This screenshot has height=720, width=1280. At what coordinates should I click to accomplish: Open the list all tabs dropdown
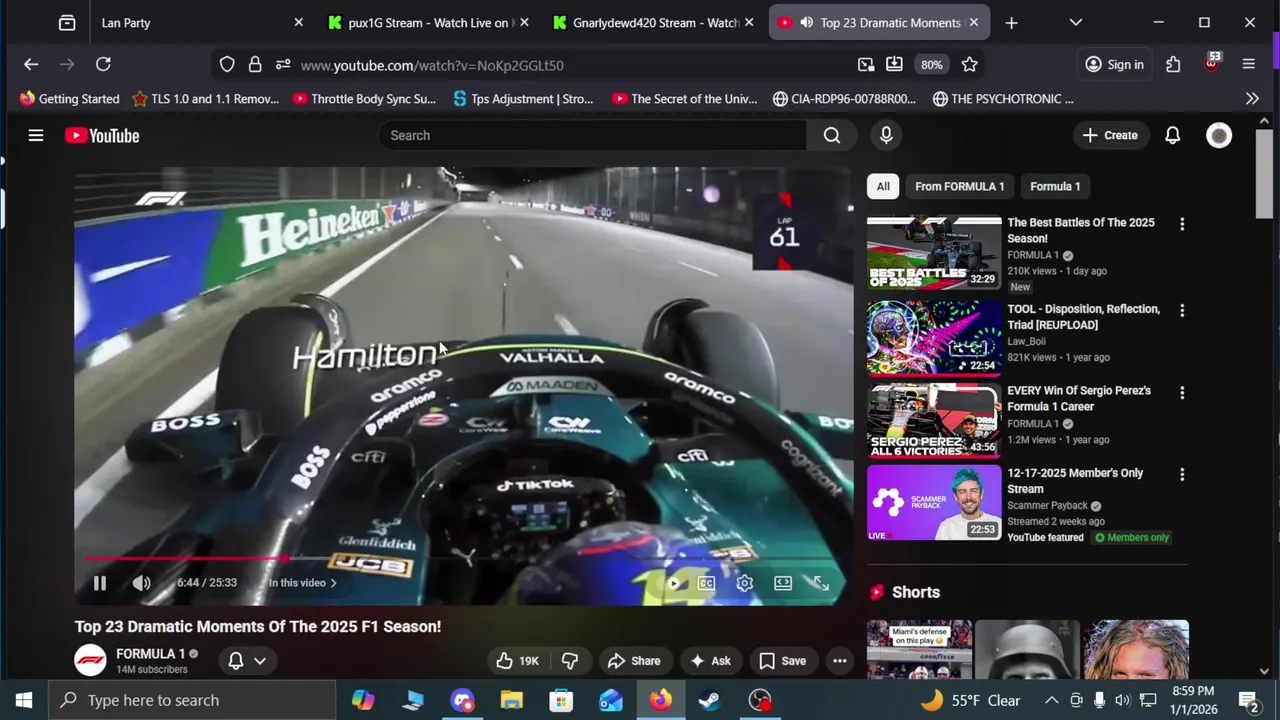[1076, 22]
